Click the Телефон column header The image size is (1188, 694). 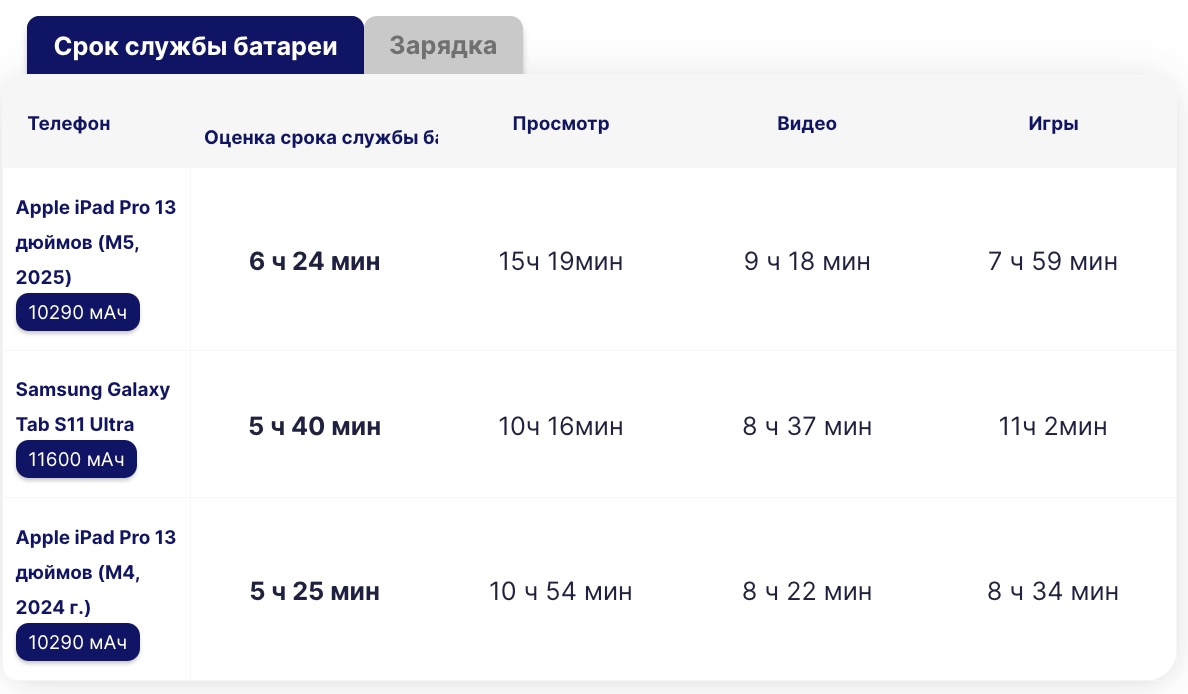click(69, 124)
